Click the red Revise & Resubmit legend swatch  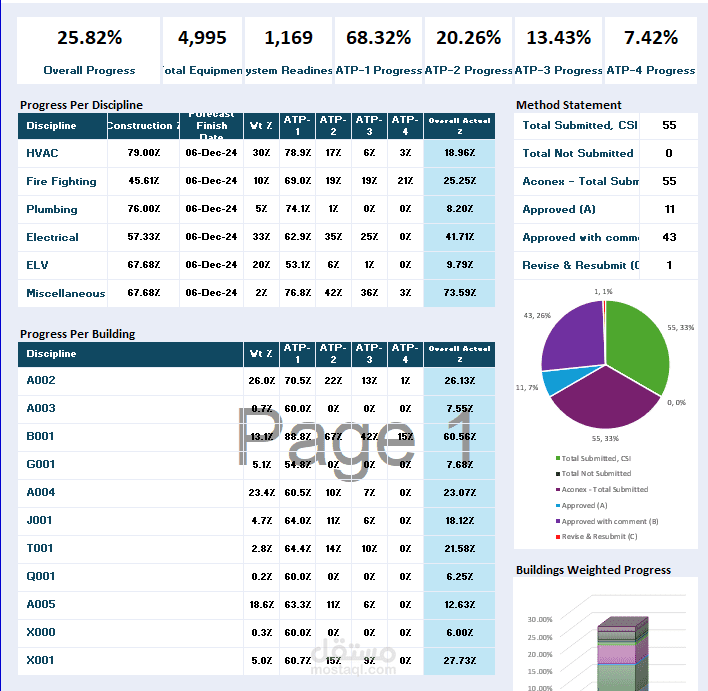558,537
